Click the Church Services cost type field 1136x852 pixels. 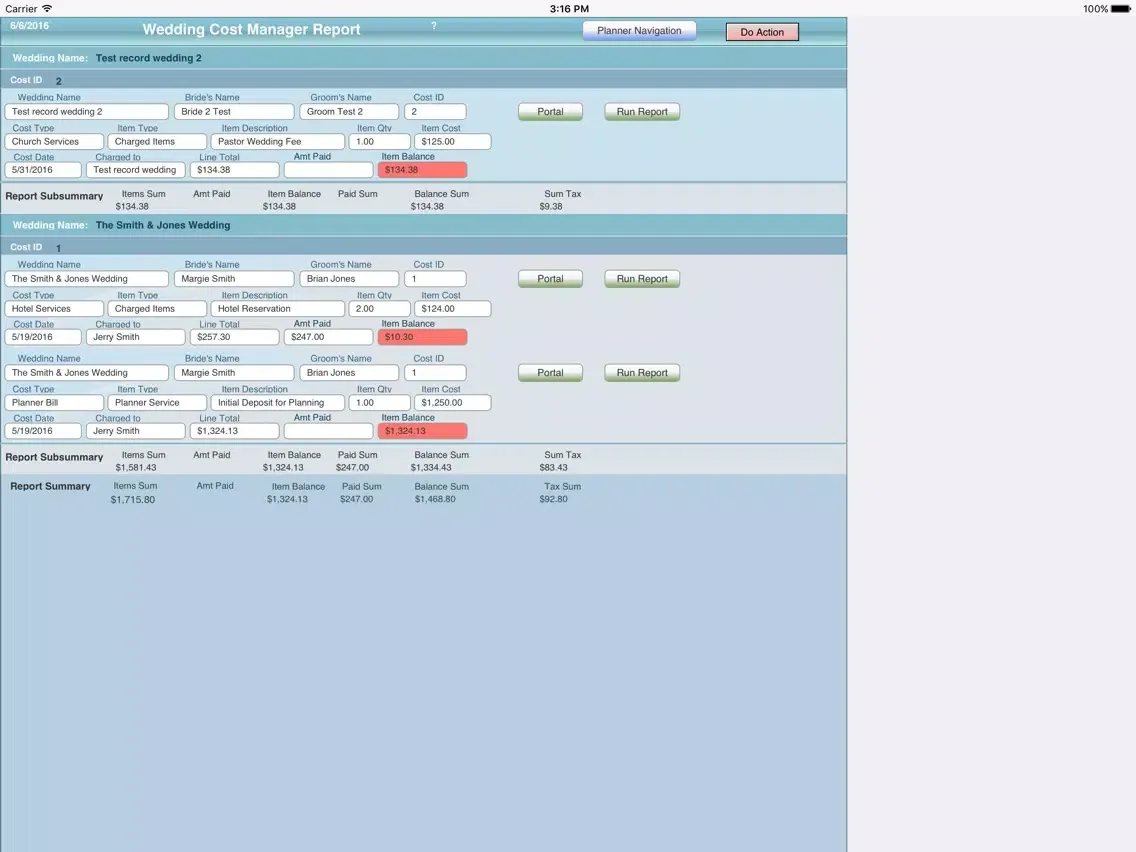click(x=54, y=141)
